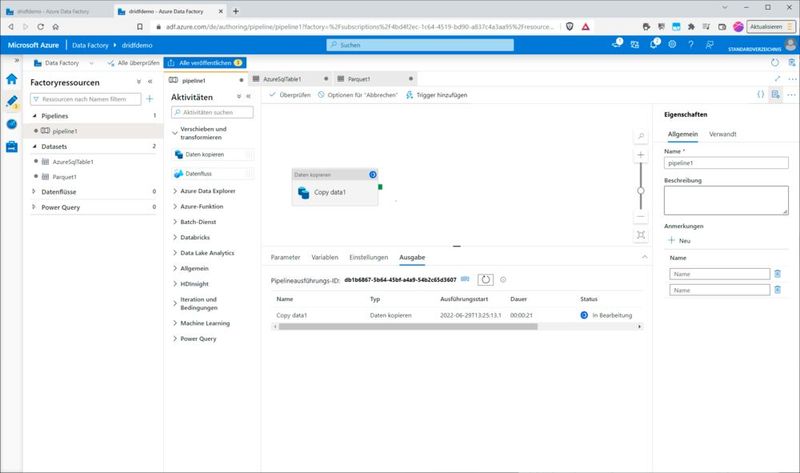Collapse the Factoryressourcen panel
Viewport: 800px width, 473px height.
(x=150, y=82)
